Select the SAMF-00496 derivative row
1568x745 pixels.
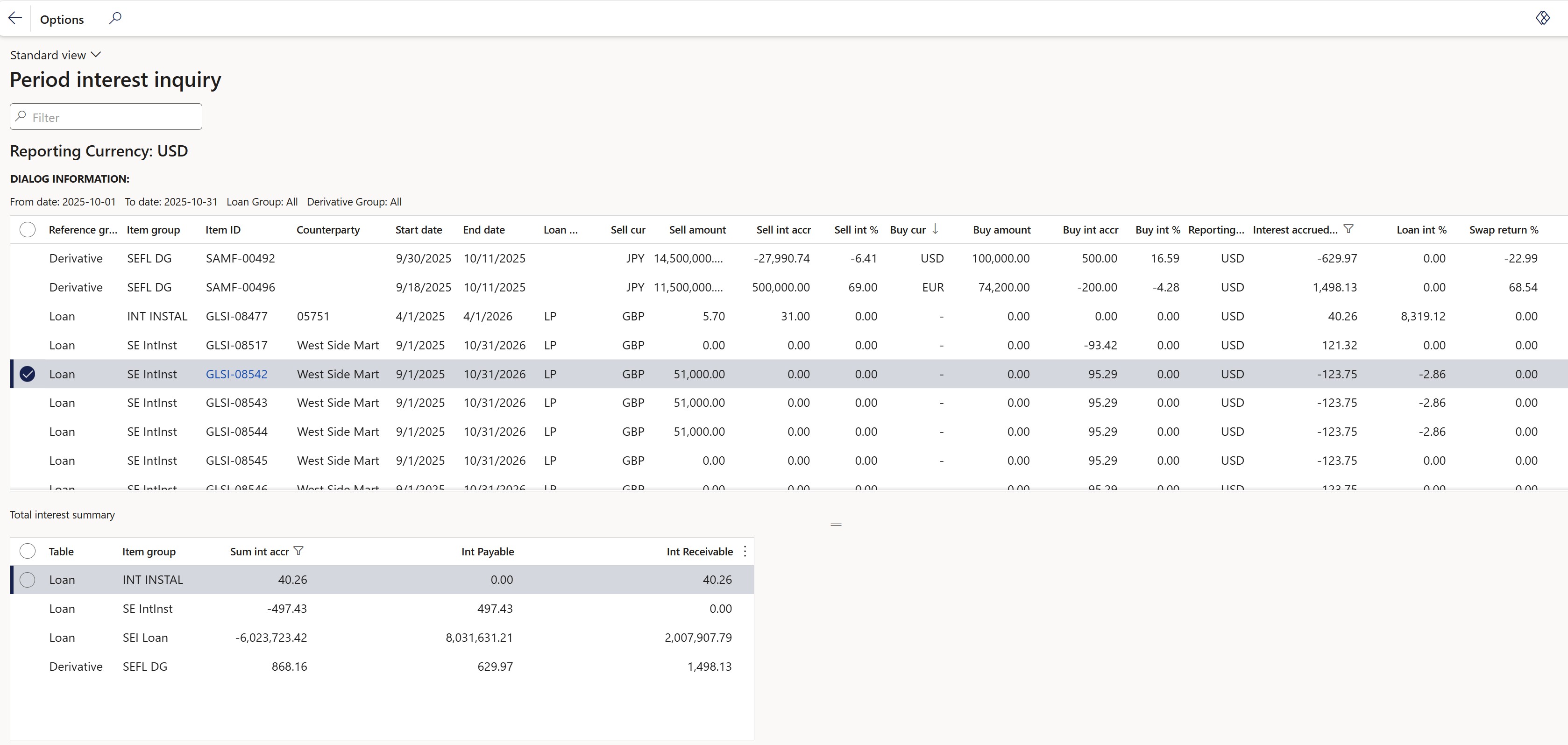tap(28, 287)
